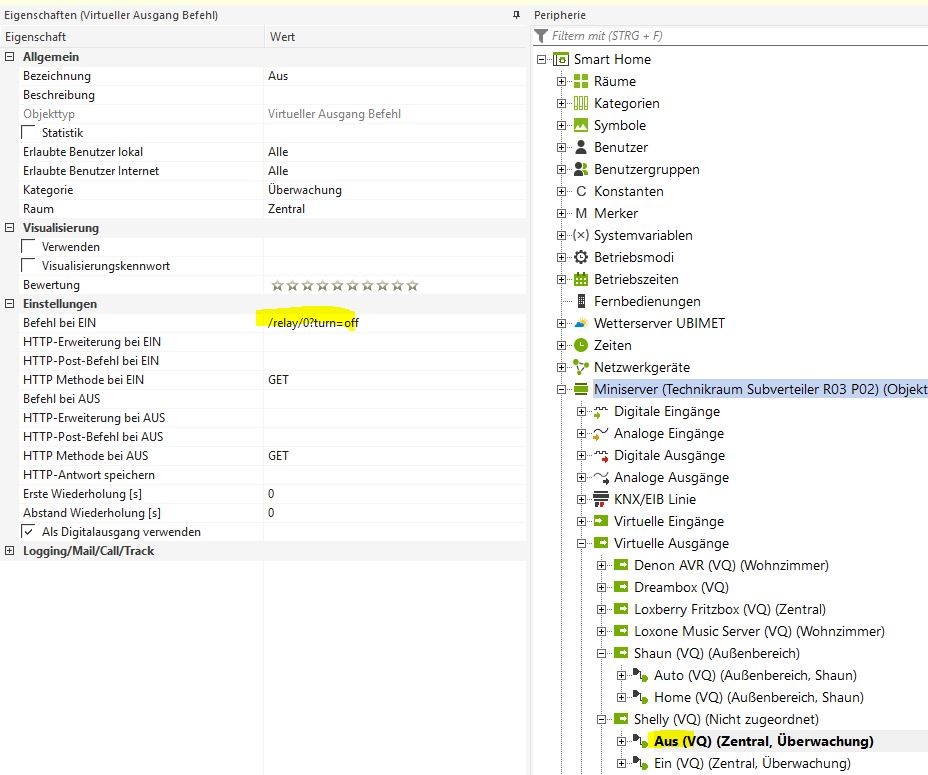
Task: Click the Zeiten clock icon
Action: pyautogui.click(x=581, y=345)
